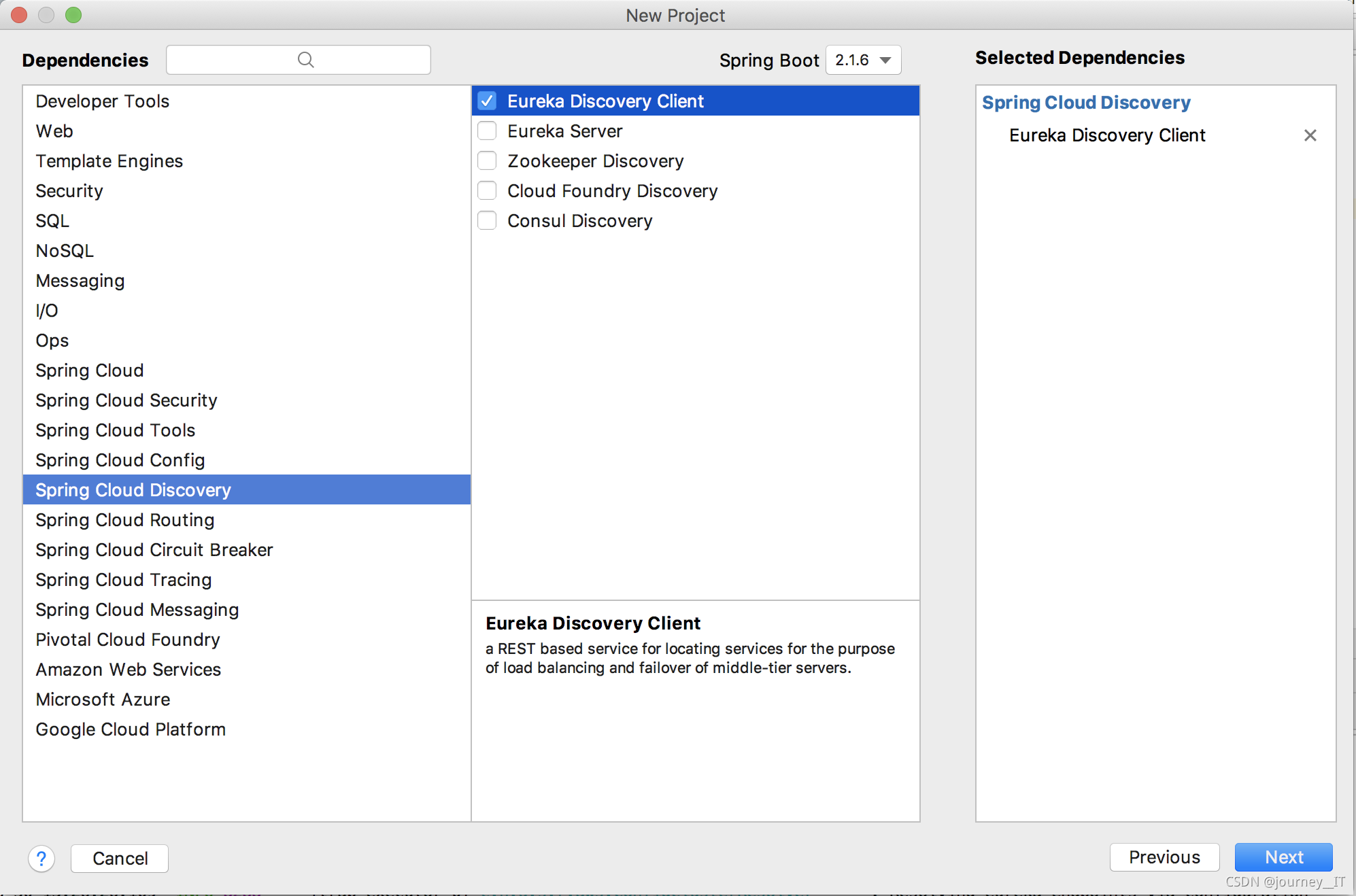Click the Cancel button

[x=119, y=857]
